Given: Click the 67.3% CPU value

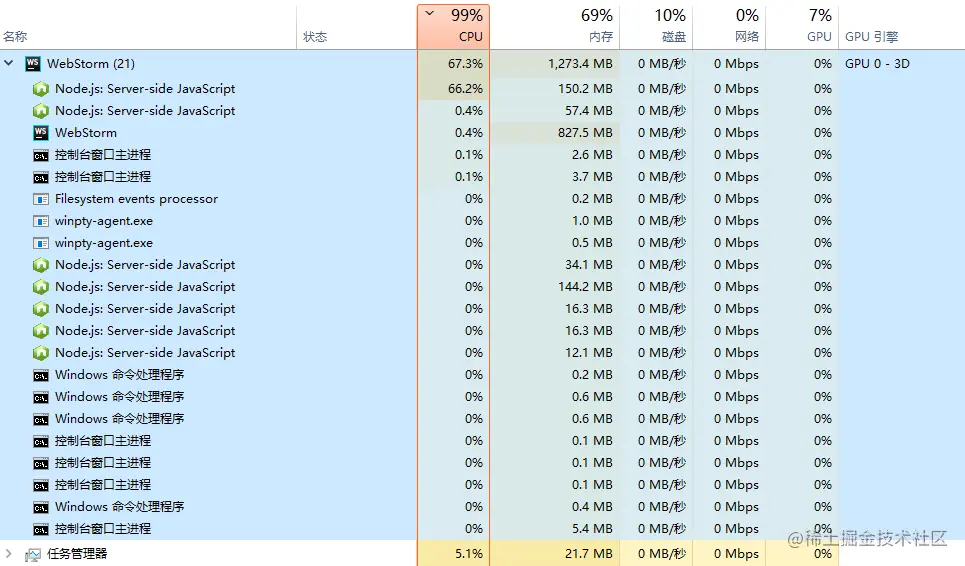Looking at the screenshot, I should [x=465, y=63].
